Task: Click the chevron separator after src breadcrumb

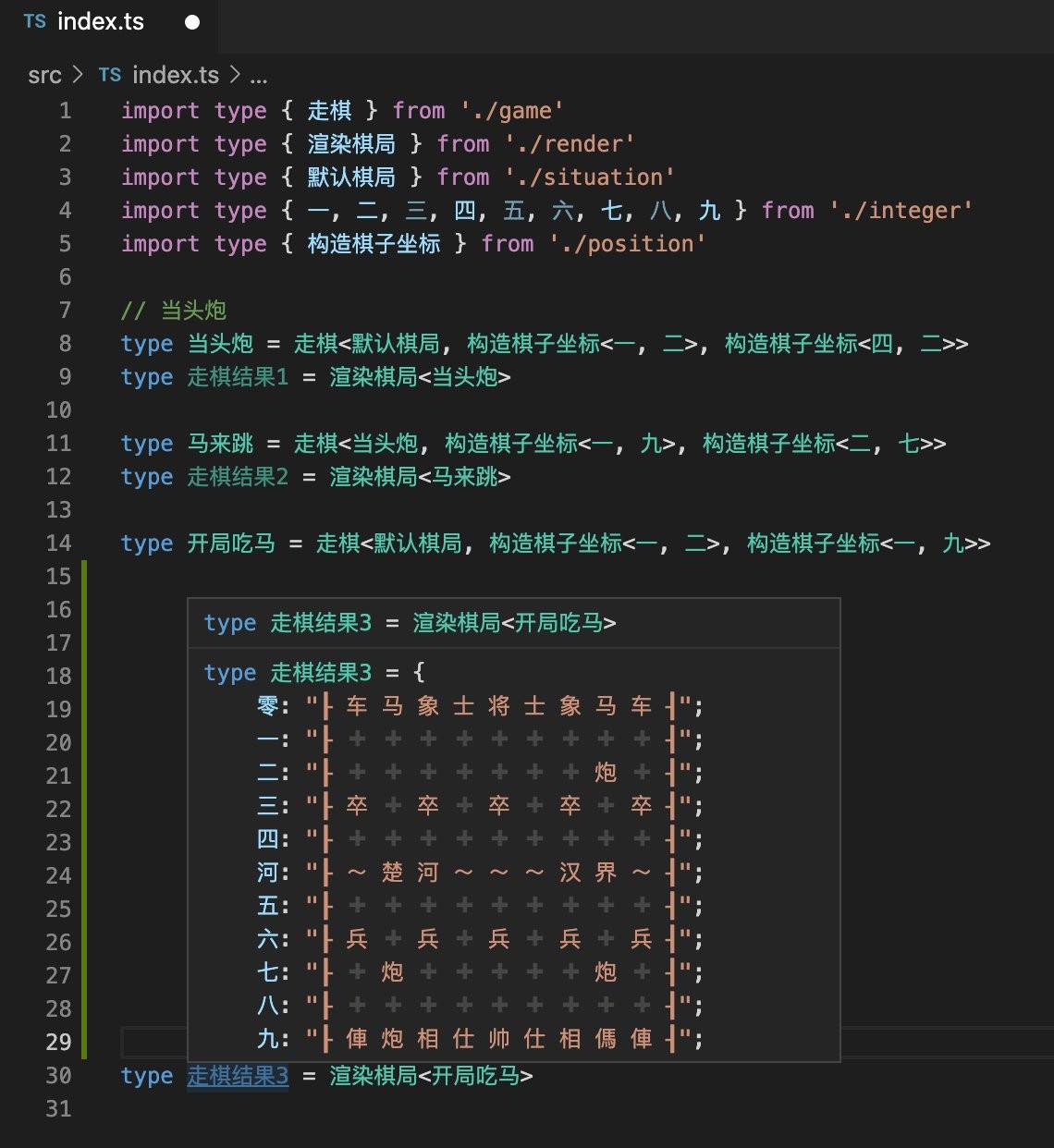Action: 79,75
